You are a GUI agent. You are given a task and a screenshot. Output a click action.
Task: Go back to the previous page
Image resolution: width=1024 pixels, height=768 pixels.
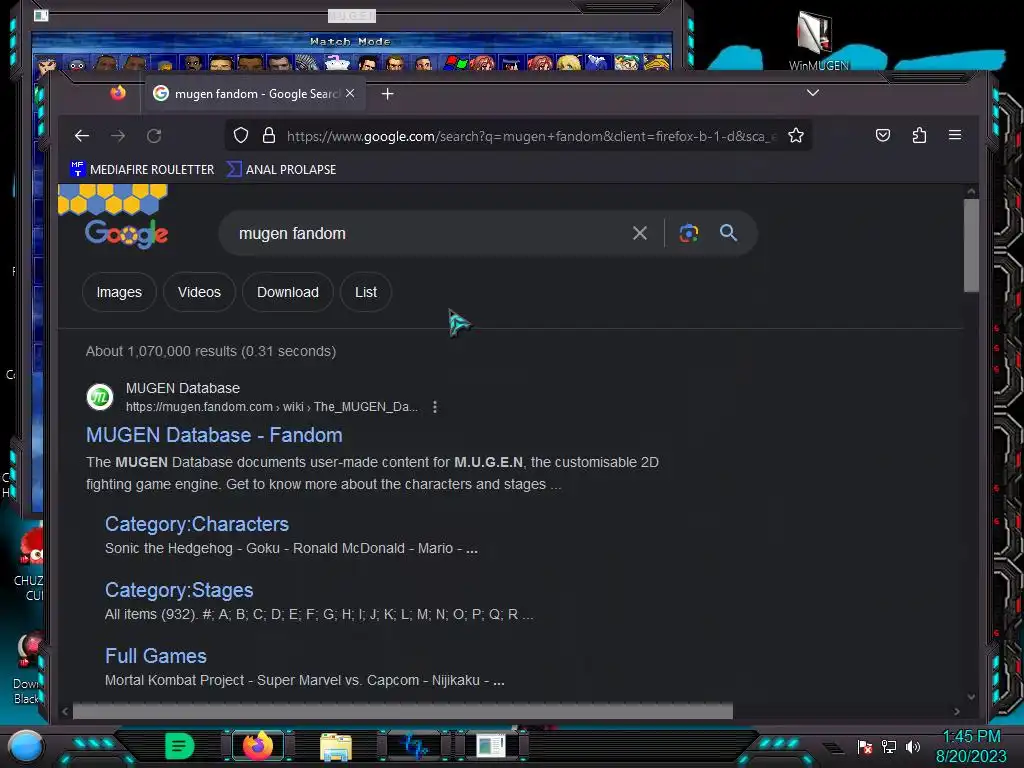click(82, 136)
